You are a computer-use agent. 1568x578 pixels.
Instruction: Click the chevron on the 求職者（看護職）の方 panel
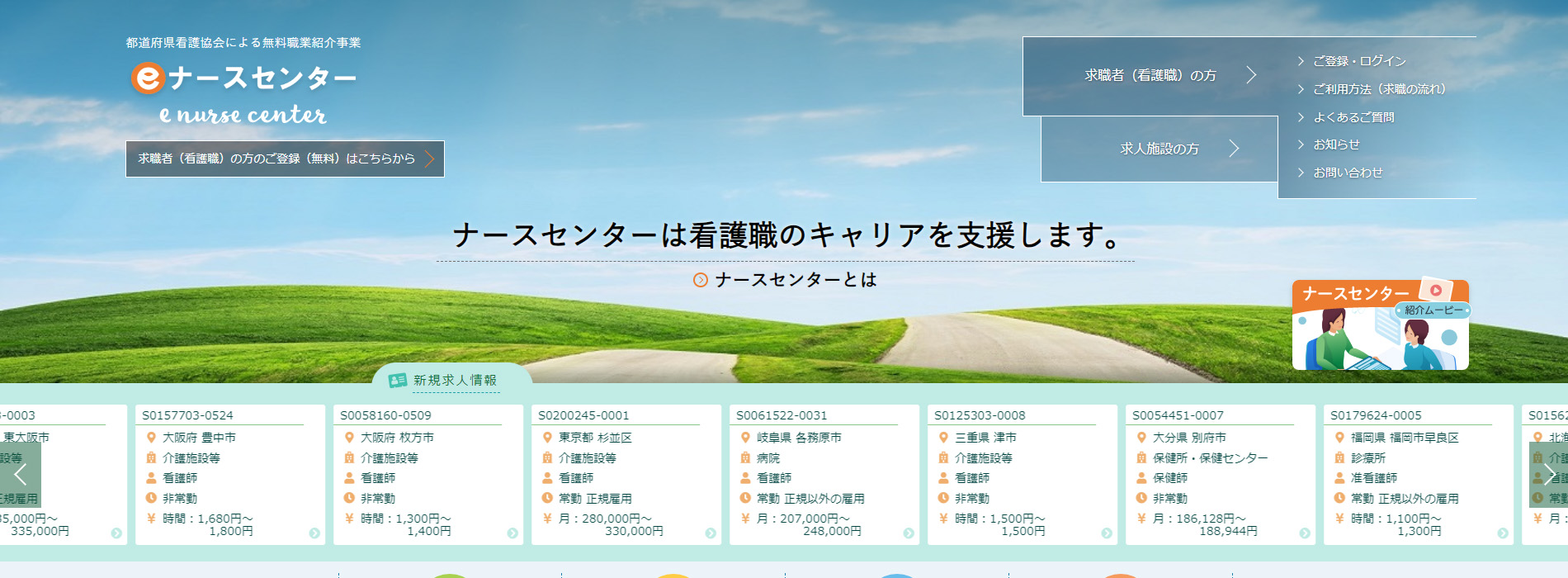tap(1251, 75)
